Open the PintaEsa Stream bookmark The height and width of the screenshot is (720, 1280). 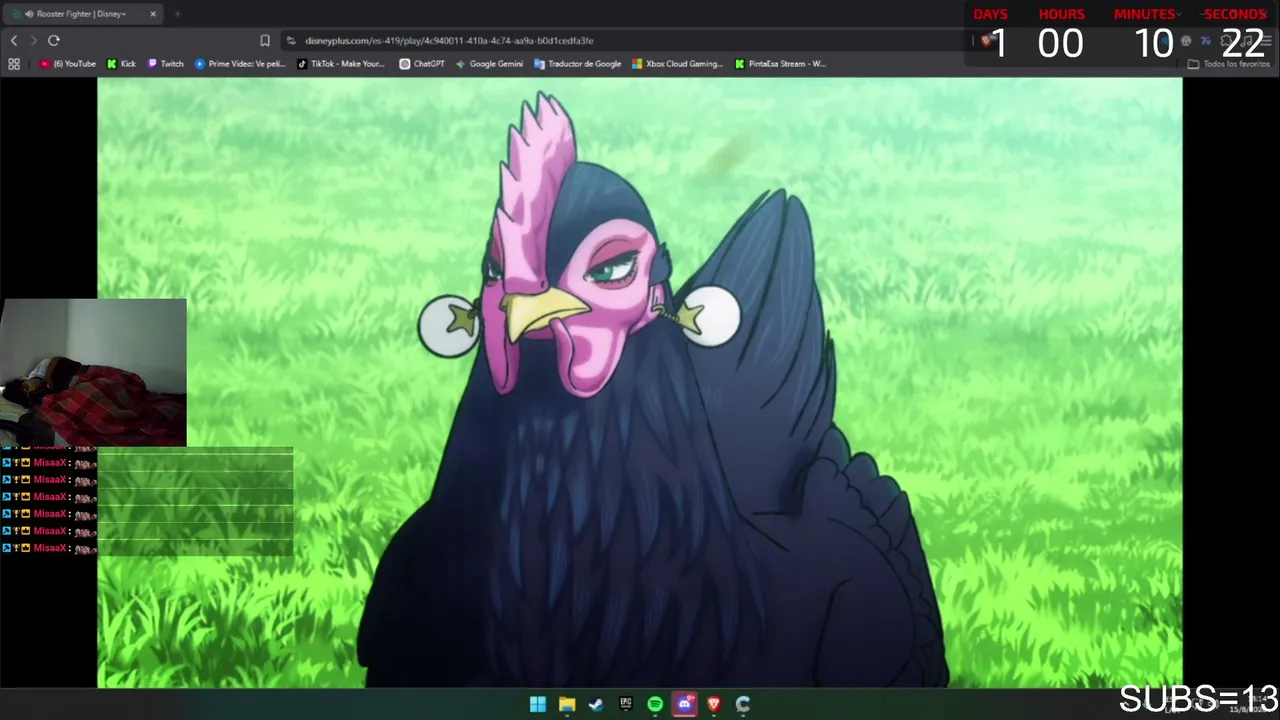click(780, 64)
